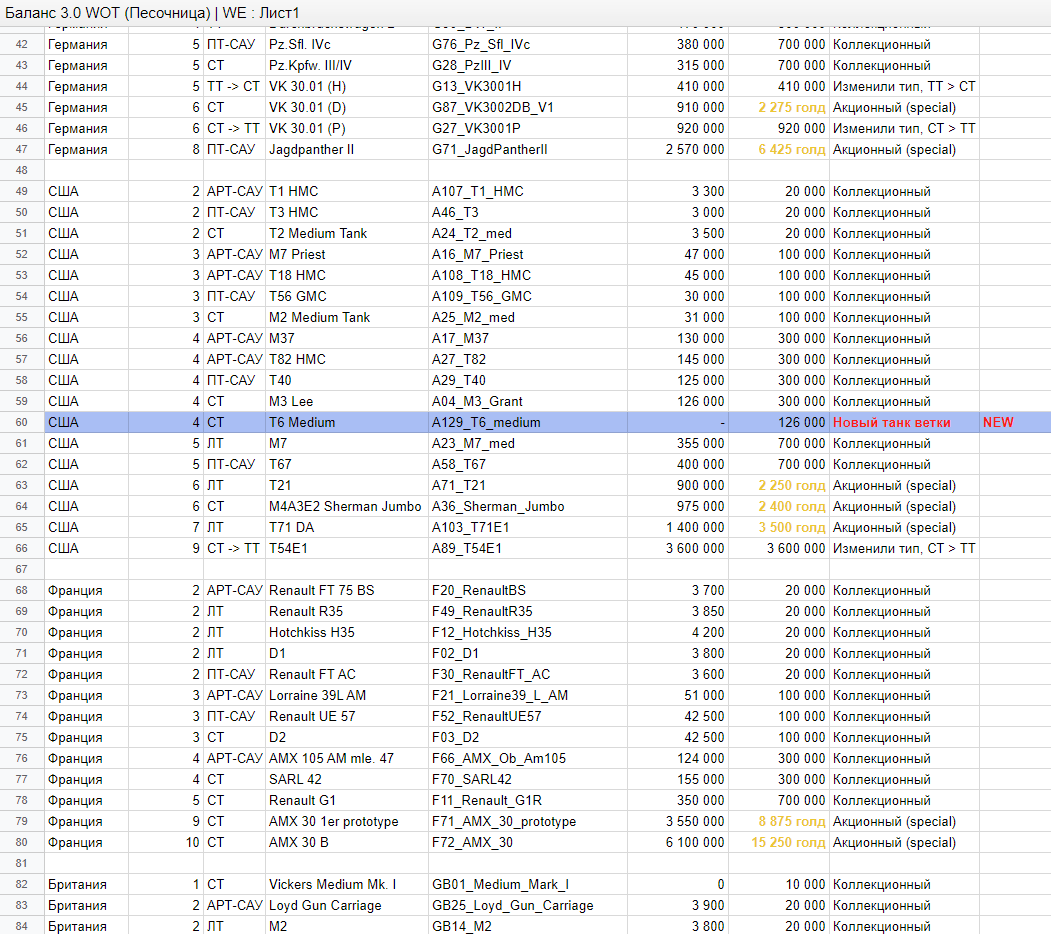The width and height of the screenshot is (1051, 934).
Task: Select the cell 'T21'
Action: [347, 485]
